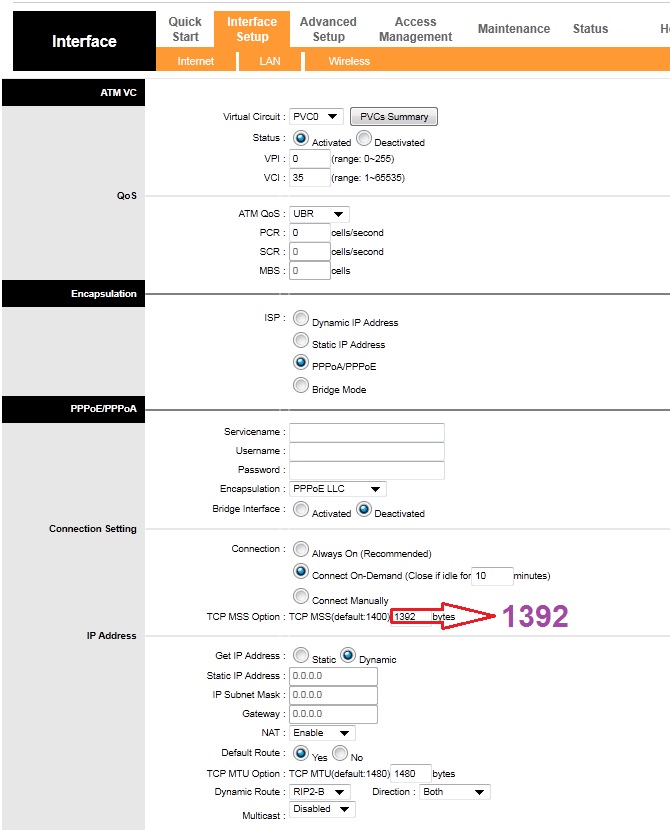Click the PVCs Summary button
Image resolution: width=670 pixels, height=830 pixels.
[394, 116]
